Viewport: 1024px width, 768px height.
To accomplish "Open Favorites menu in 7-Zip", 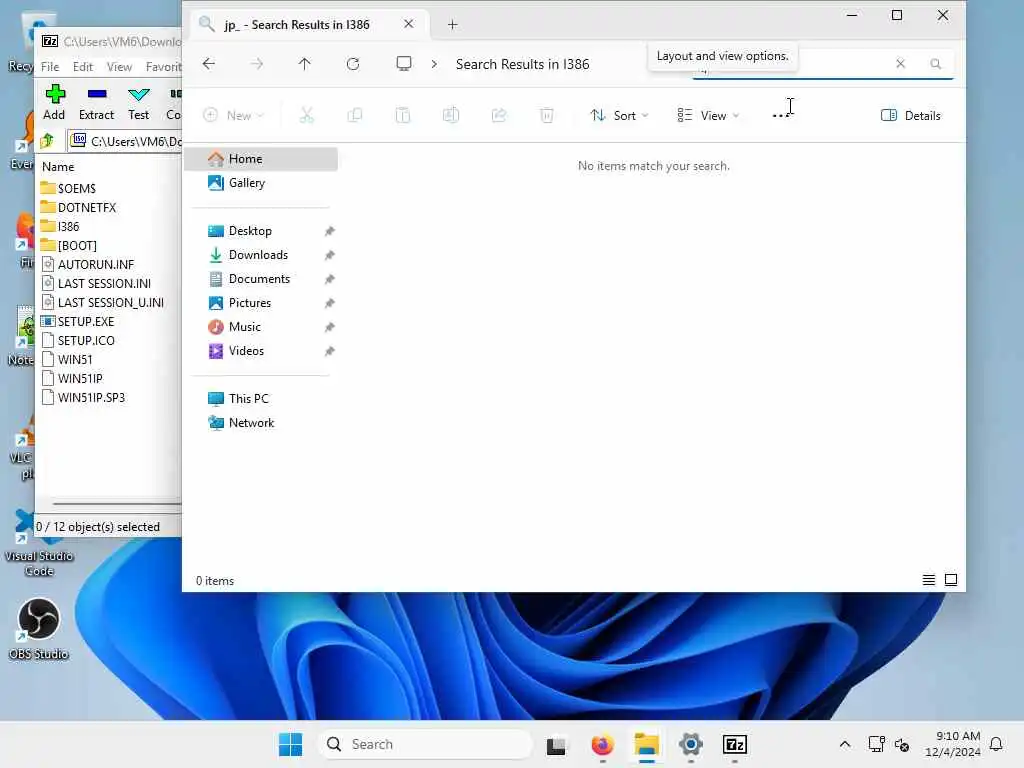I will (163, 67).
